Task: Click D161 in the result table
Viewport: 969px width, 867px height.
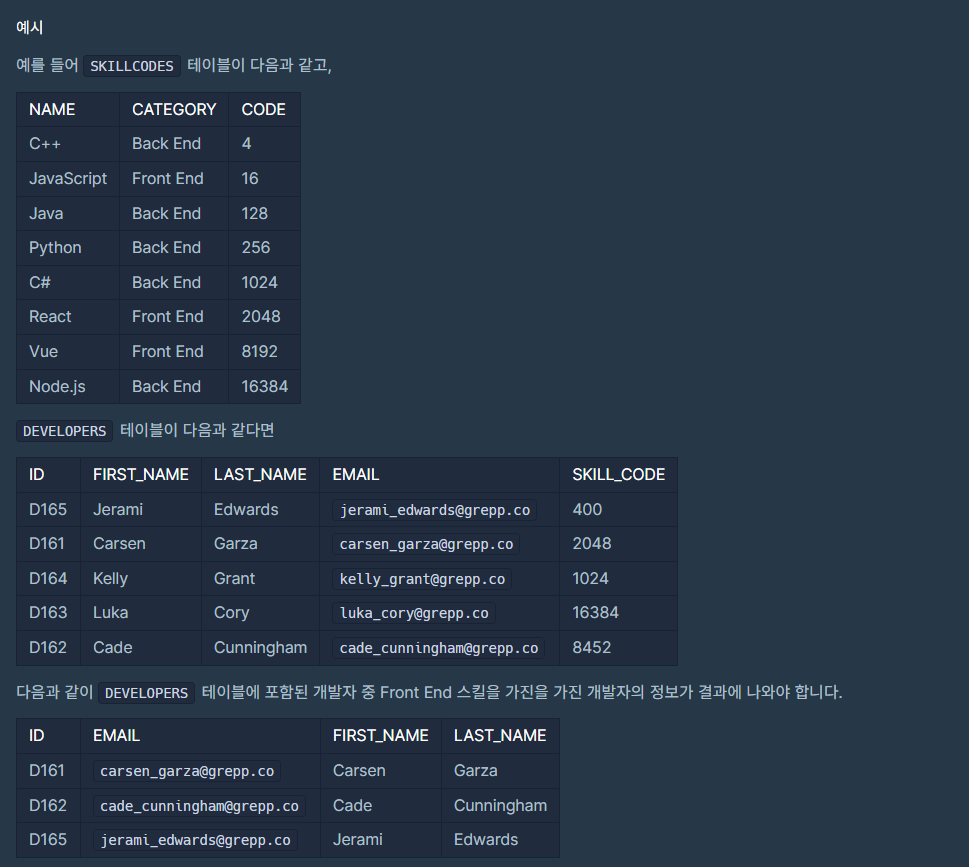Action: (x=46, y=771)
